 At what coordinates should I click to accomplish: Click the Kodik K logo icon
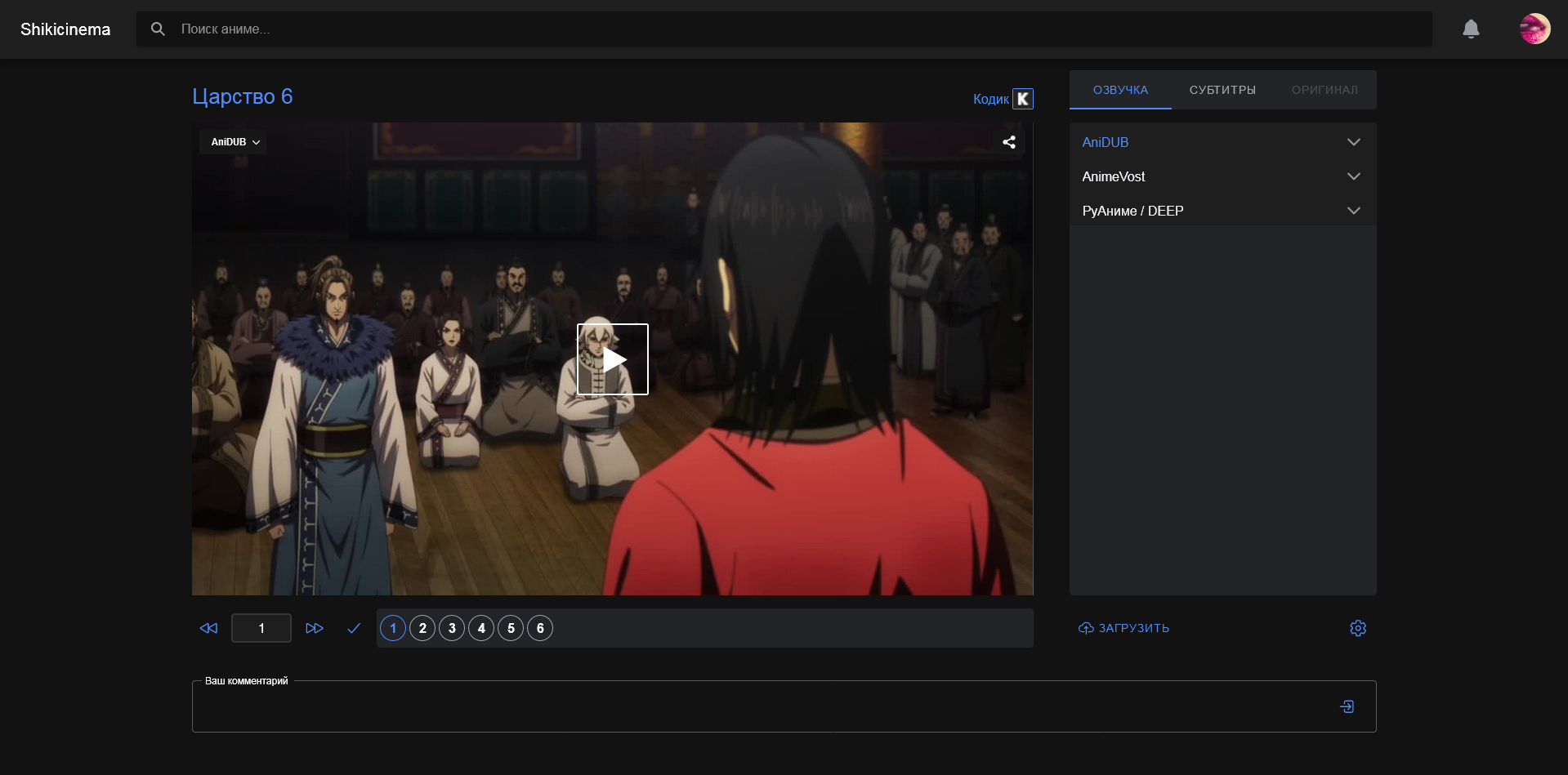(1023, 99)
